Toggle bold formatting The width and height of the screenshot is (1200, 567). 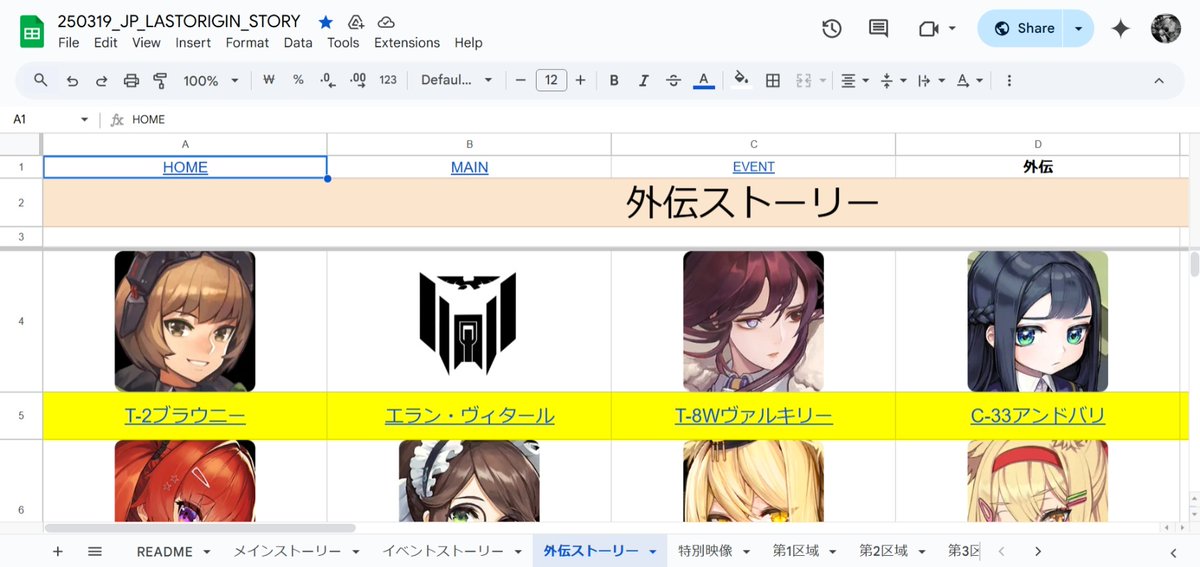click(614, 80)
